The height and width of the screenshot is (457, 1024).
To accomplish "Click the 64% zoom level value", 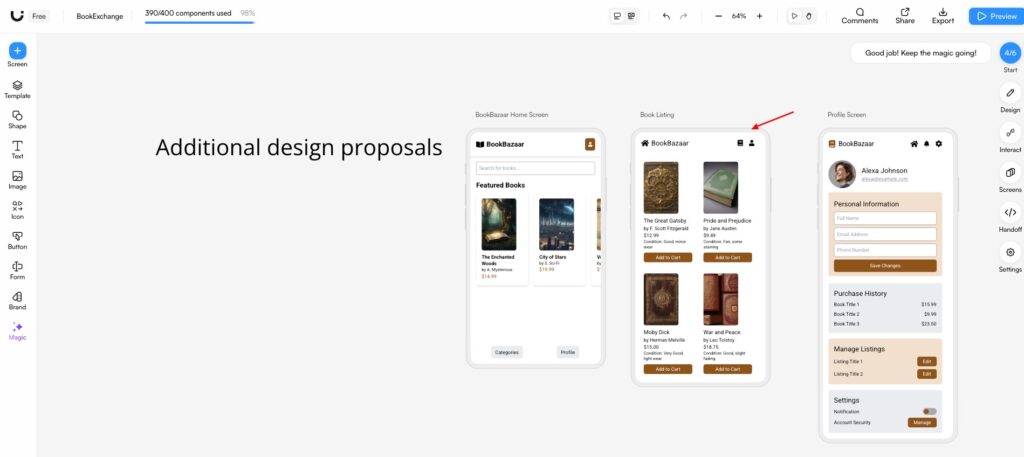I will tap(739, 16).
